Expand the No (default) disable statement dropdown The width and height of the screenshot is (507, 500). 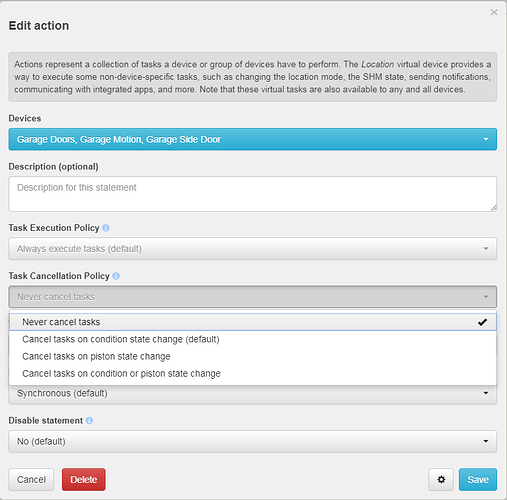click(253, 441)
